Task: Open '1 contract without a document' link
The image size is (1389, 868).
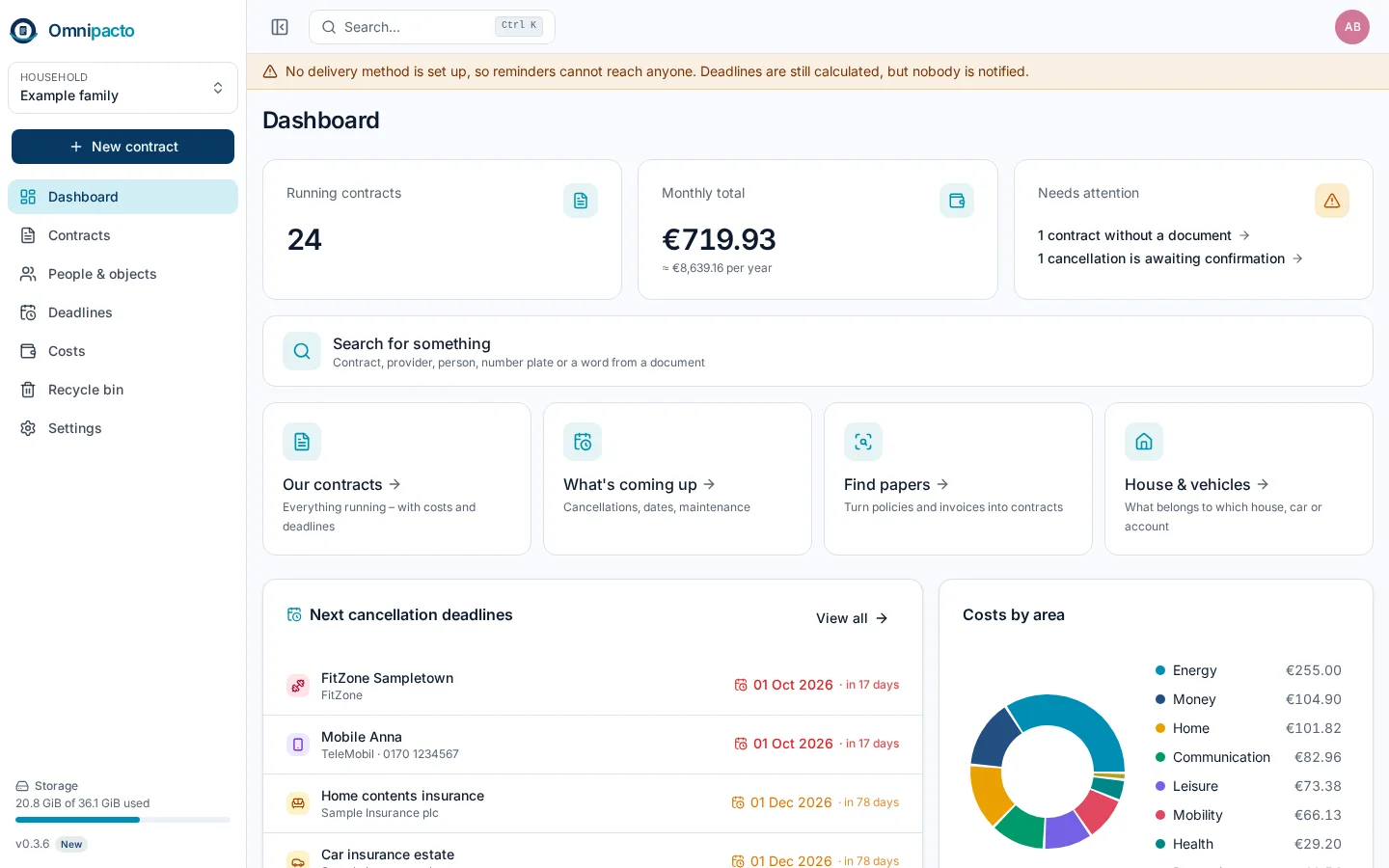Action: 1144,235
